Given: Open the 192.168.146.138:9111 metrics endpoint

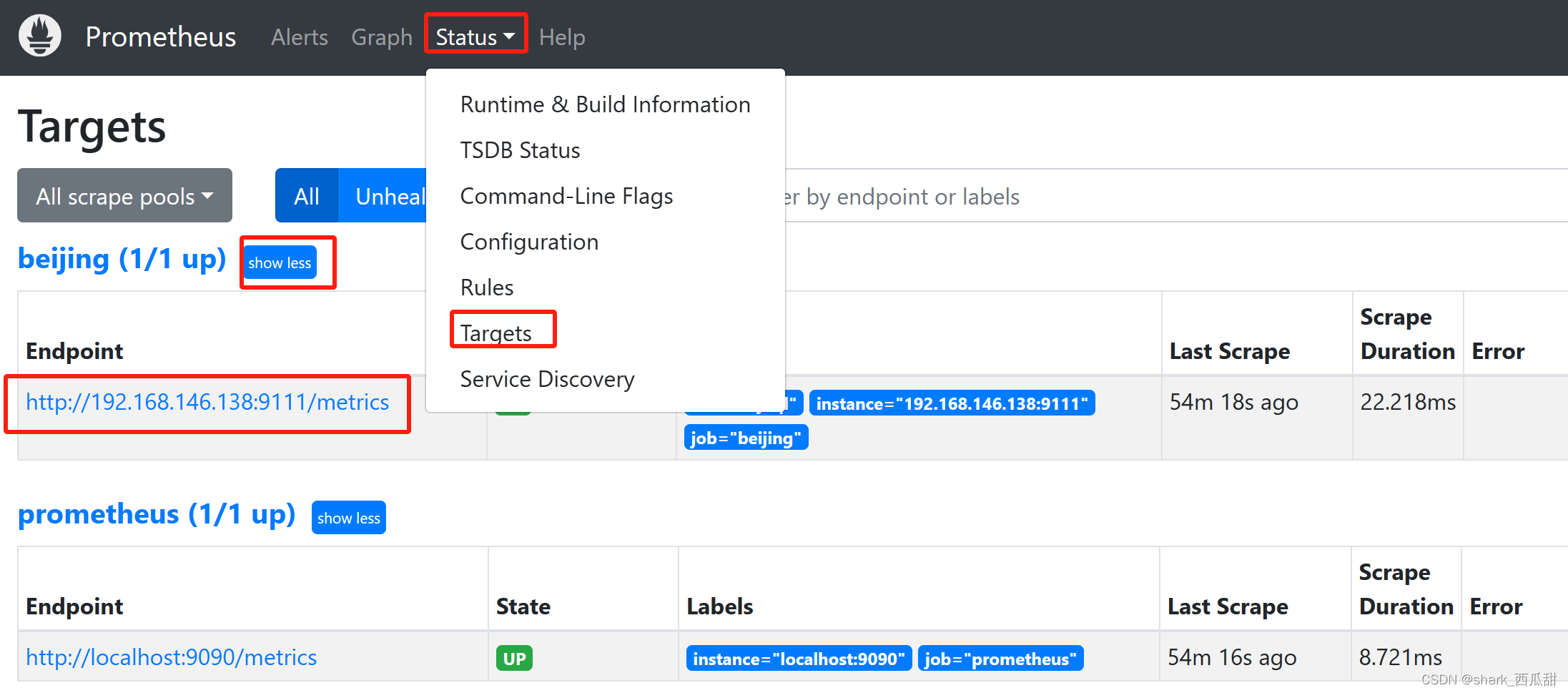Looking at the screenshot, I should (x=207, y=403).
